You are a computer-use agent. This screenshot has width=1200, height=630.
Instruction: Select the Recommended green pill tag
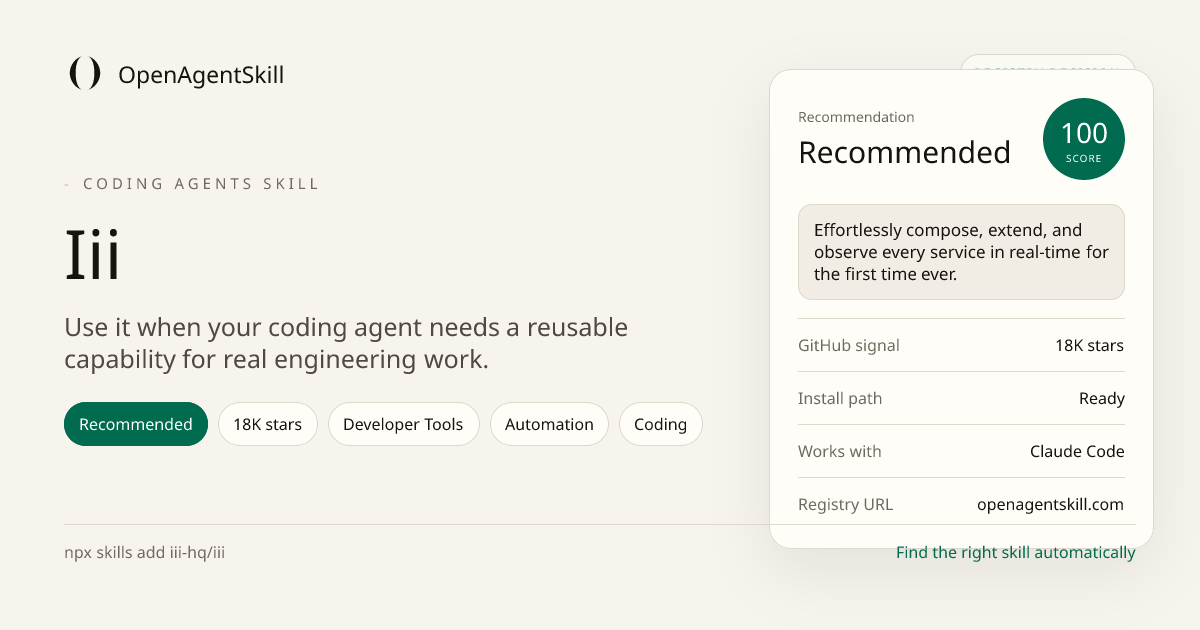click(x=136, y=424)
